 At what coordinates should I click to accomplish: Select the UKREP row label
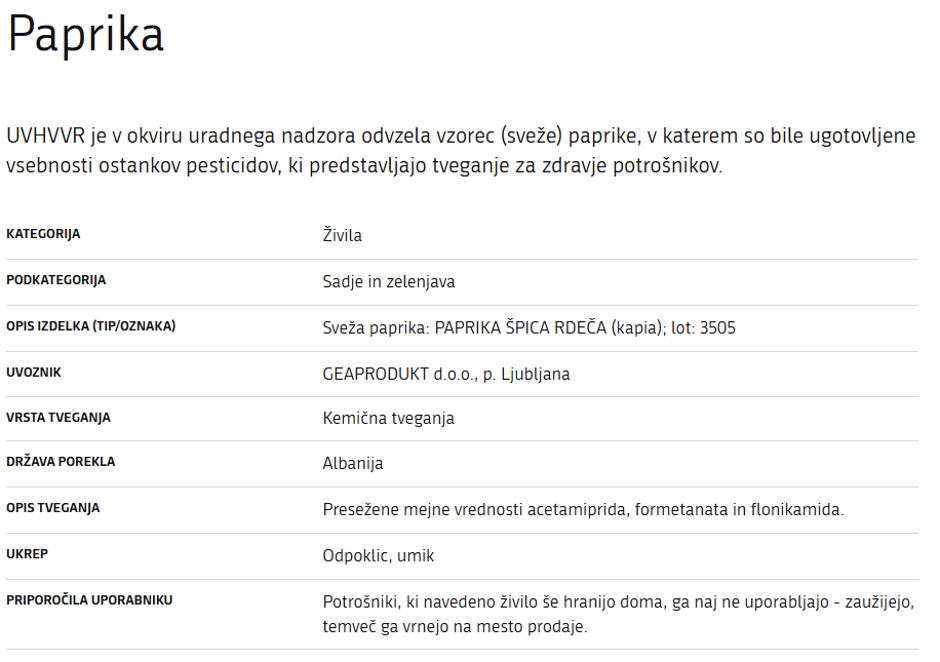click(x=27, y=554)
